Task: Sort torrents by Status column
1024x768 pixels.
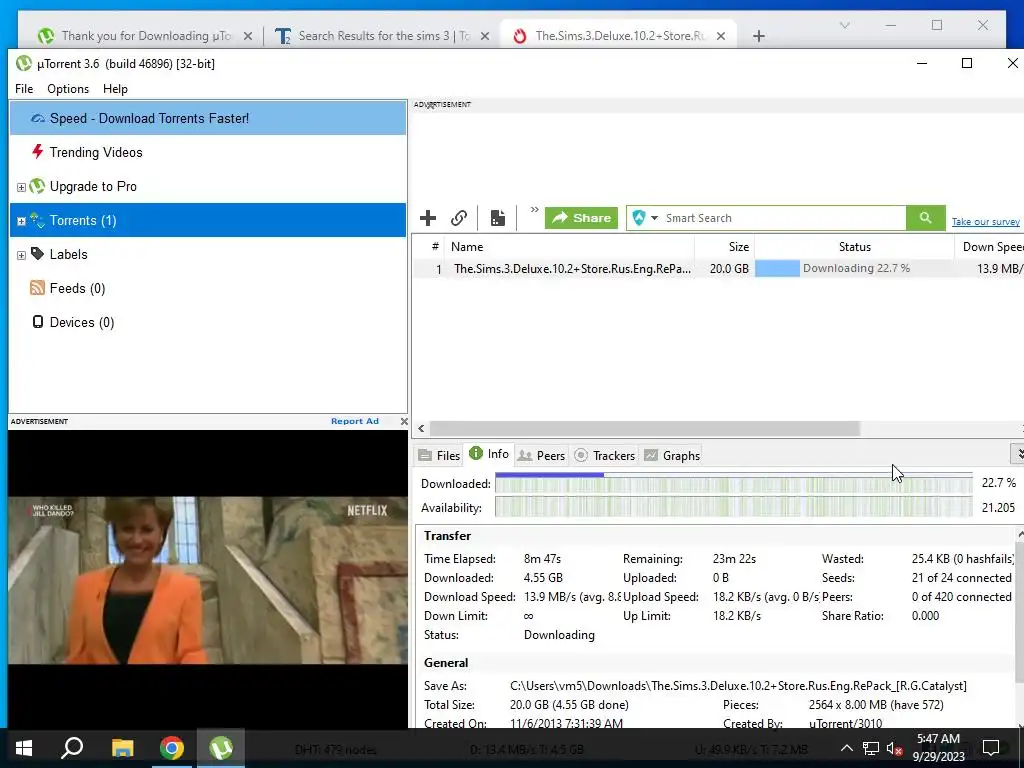Action: (854, 247)
